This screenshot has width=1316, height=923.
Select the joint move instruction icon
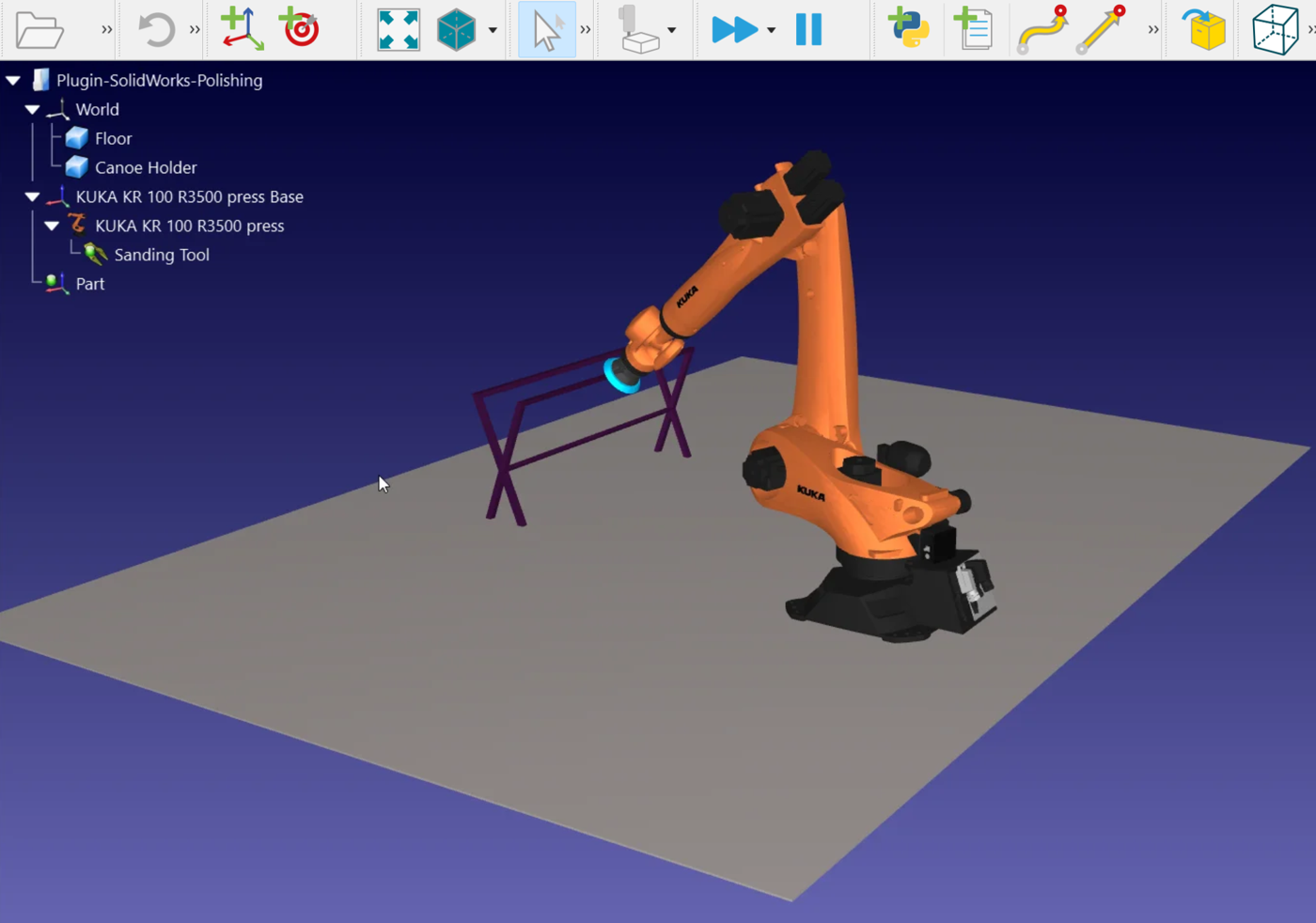coord(1042,30)
